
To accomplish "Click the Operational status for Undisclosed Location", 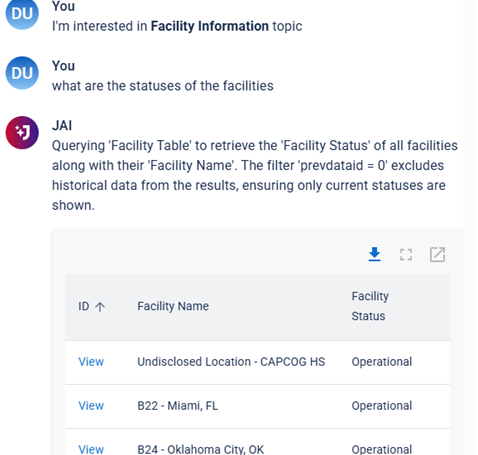I will 382,362.
